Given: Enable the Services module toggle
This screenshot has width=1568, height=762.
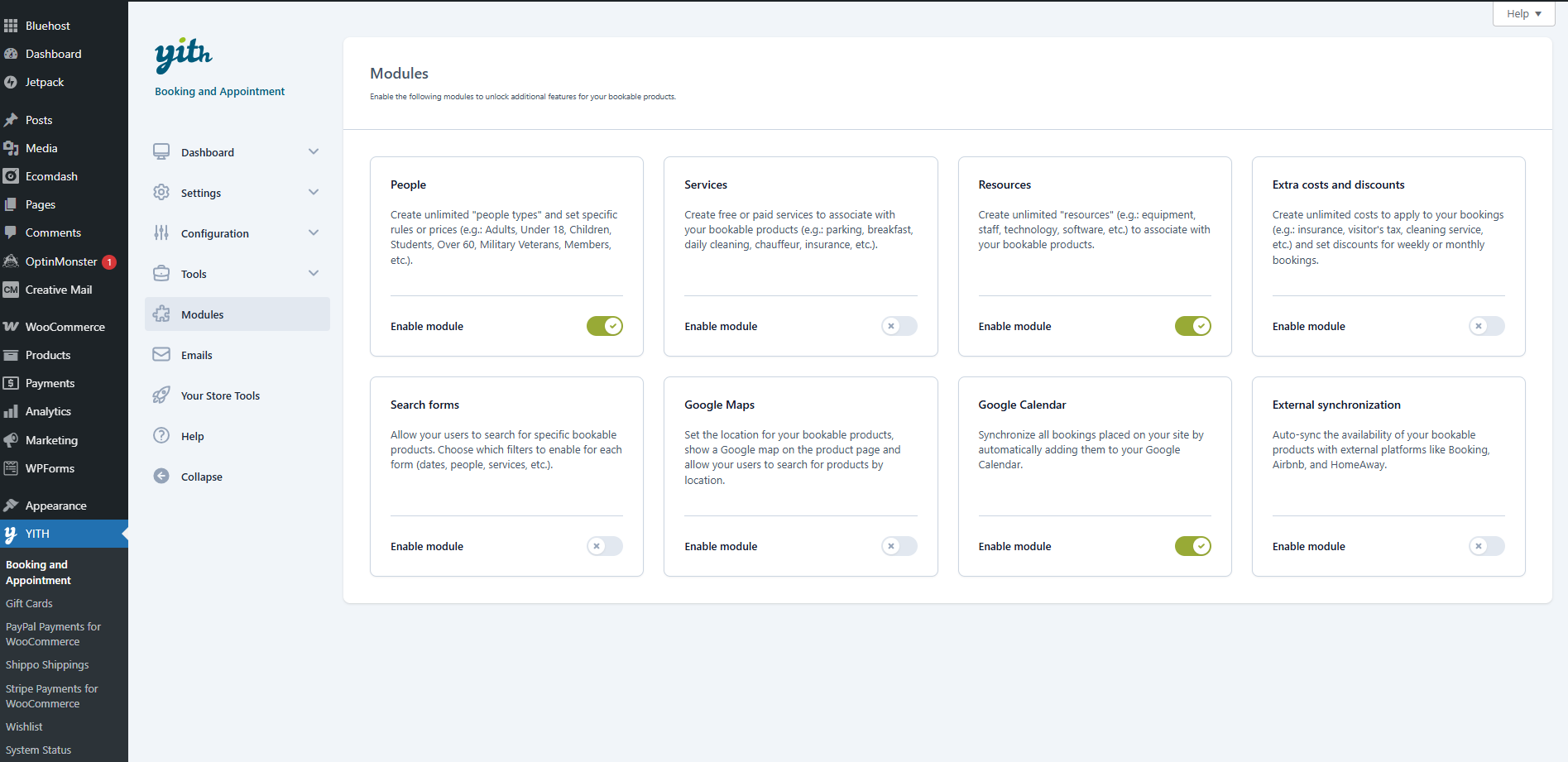Looking at the screenshot, I should 899,326.
